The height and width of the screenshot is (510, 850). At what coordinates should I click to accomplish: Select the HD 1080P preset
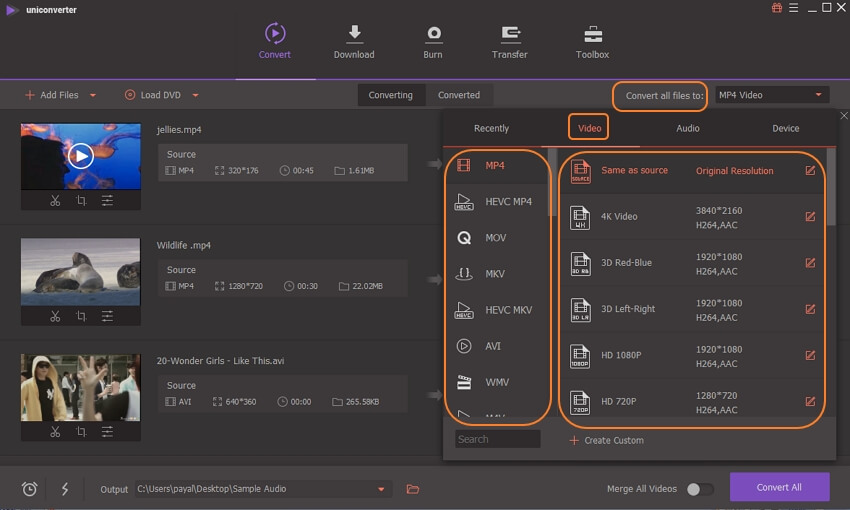(x=692, y=356)
